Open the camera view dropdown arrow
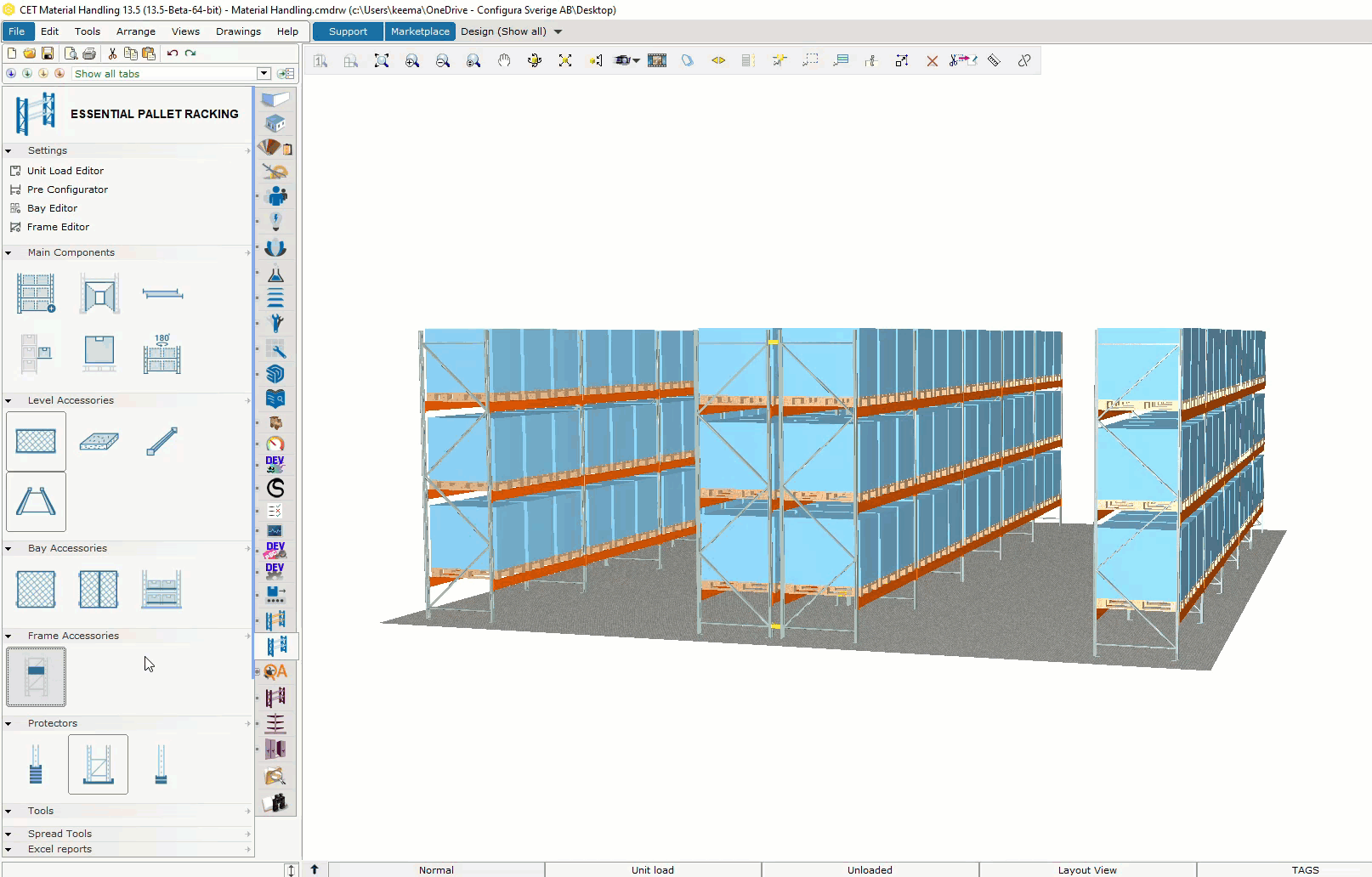 tap(636, 60)
